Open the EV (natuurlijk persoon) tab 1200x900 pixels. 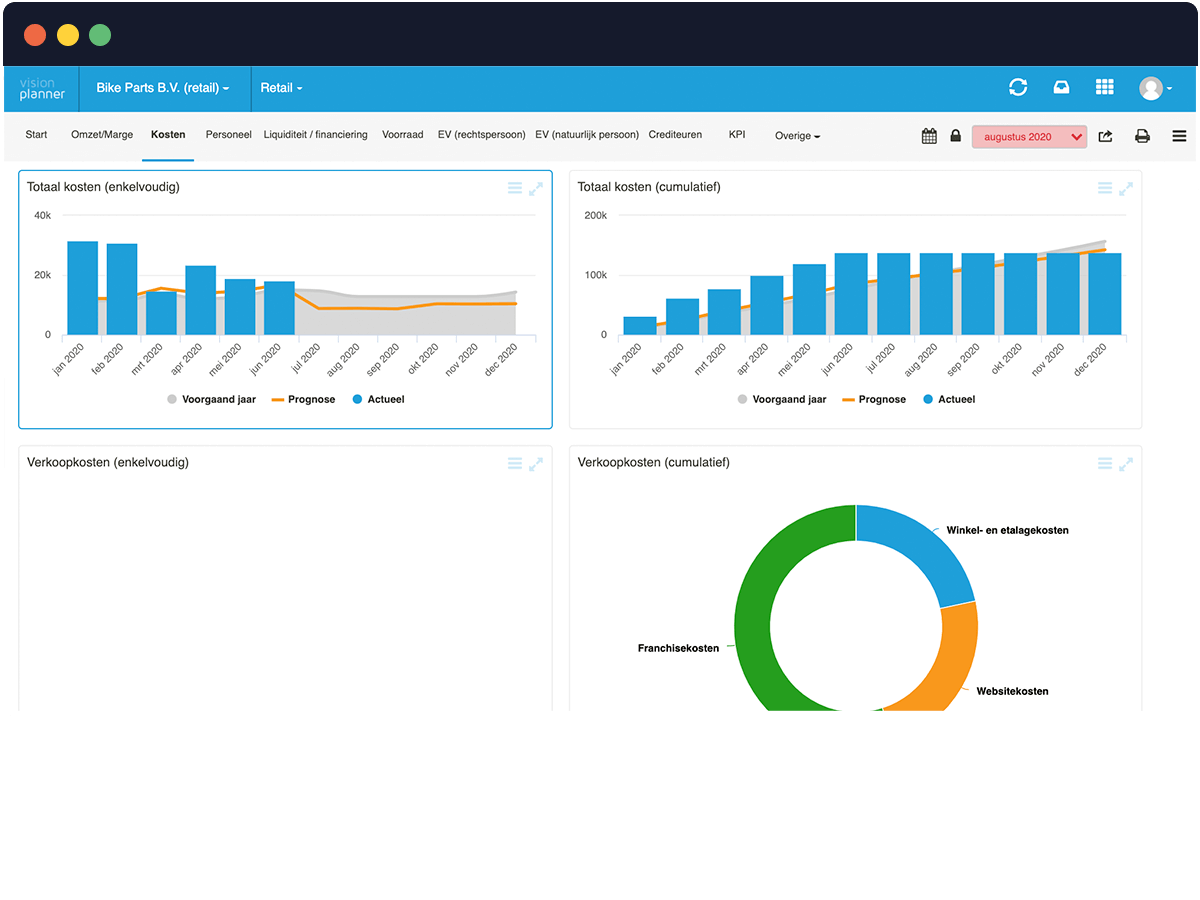pyautogui.click(x=587, y=134)
